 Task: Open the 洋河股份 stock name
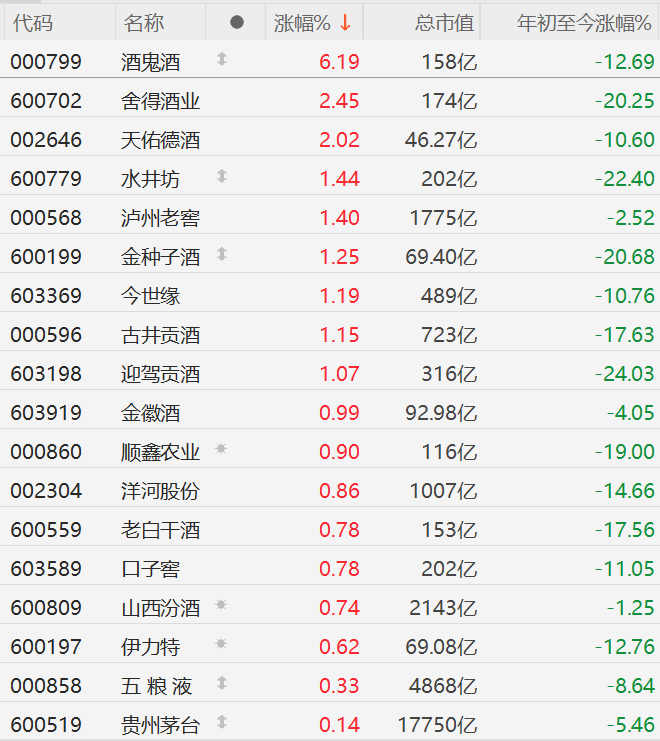click(161, 491)
